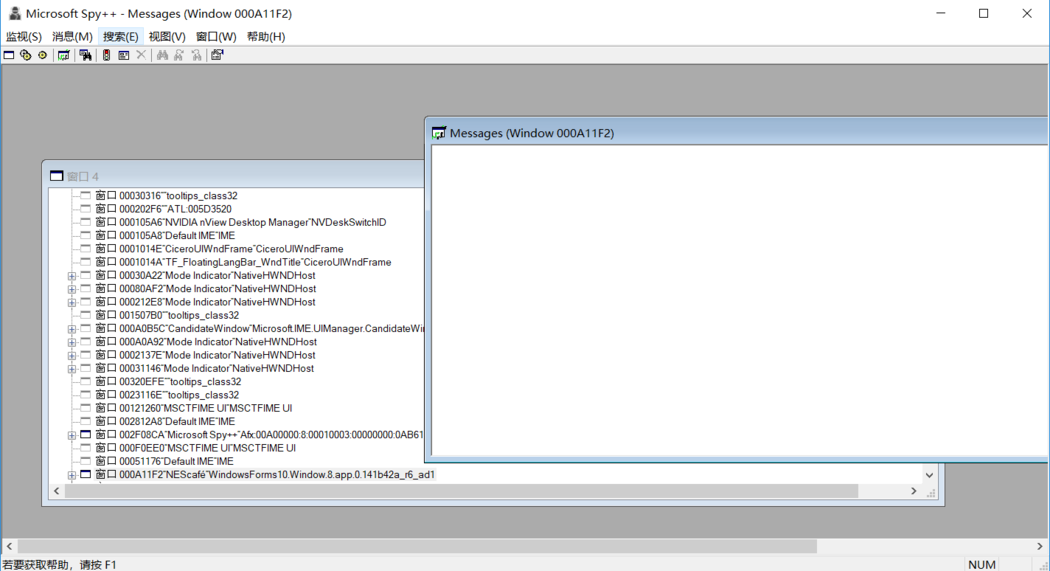
Task: Select the Find Window toolbar icon
Action: (86, 55)
